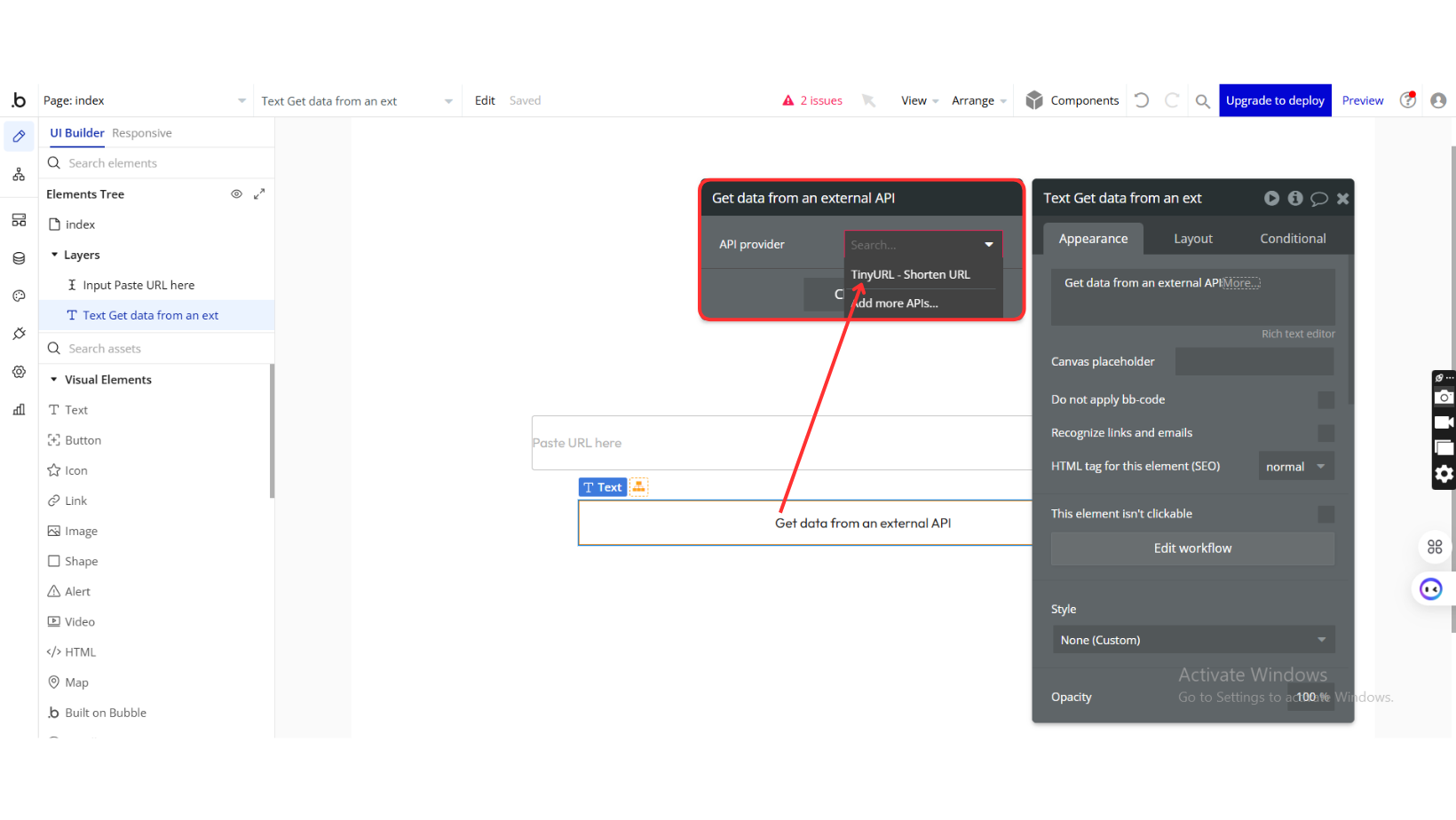The height and width of the screenshot is (820, 1456).
Task: Click the 2 issues warning indicator
Action: pyautogui.click(x=812, y=100)
